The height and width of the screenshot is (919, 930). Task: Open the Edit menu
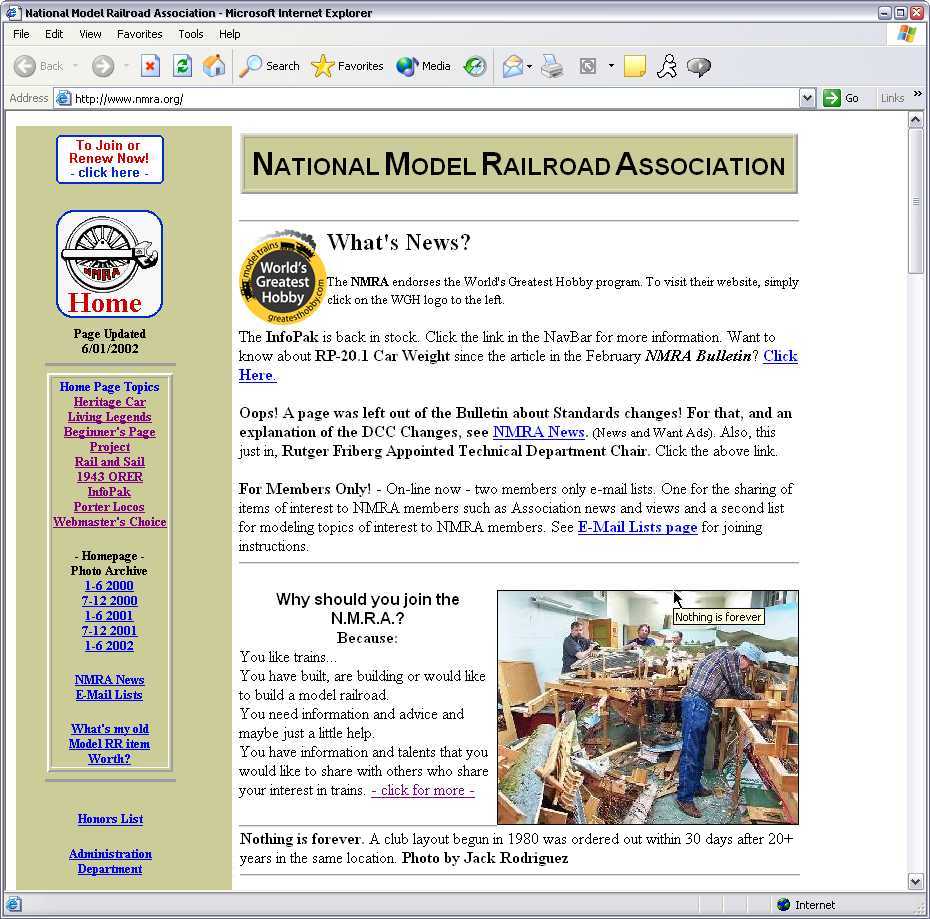coord(54,34)
